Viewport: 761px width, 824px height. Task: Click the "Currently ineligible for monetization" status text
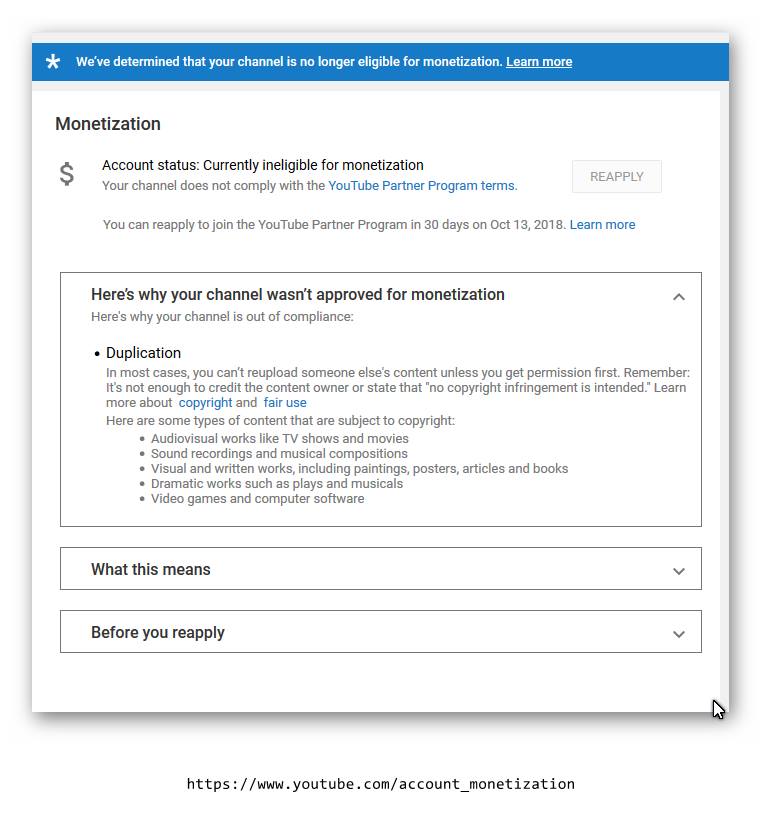[313, 166]
